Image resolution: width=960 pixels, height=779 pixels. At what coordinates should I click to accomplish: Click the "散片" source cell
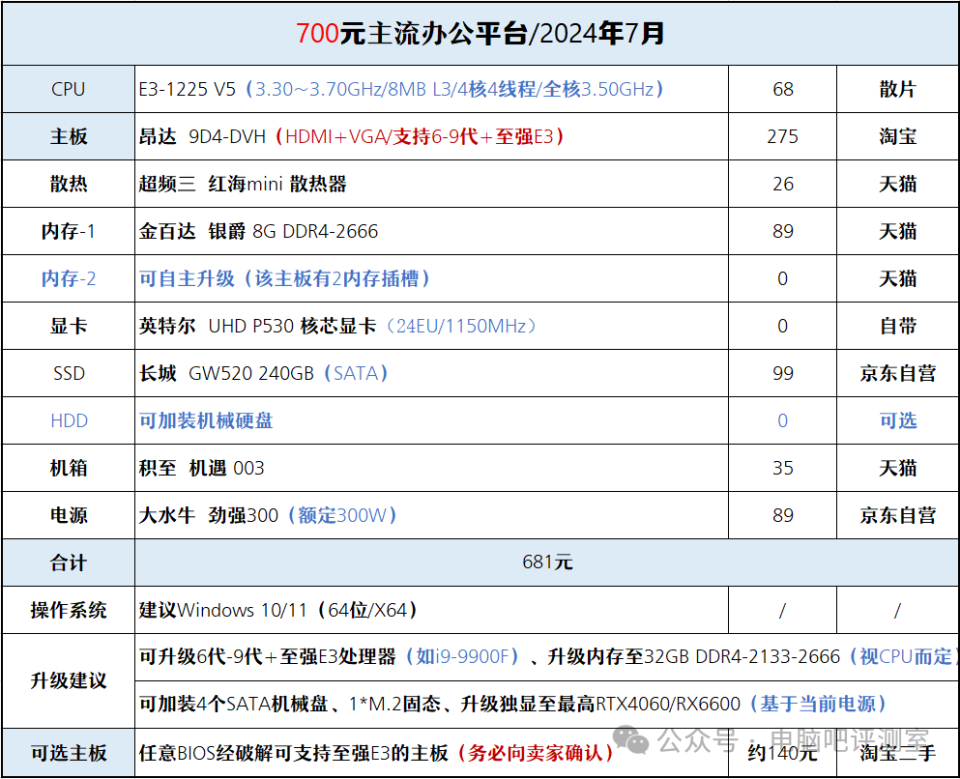[x=898, y=89]
